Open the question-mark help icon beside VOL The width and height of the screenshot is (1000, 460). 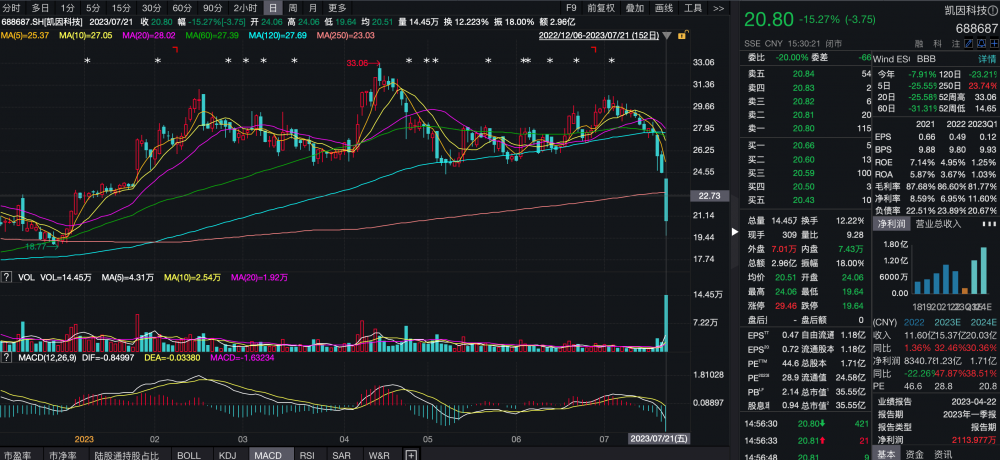pos(6,278)
